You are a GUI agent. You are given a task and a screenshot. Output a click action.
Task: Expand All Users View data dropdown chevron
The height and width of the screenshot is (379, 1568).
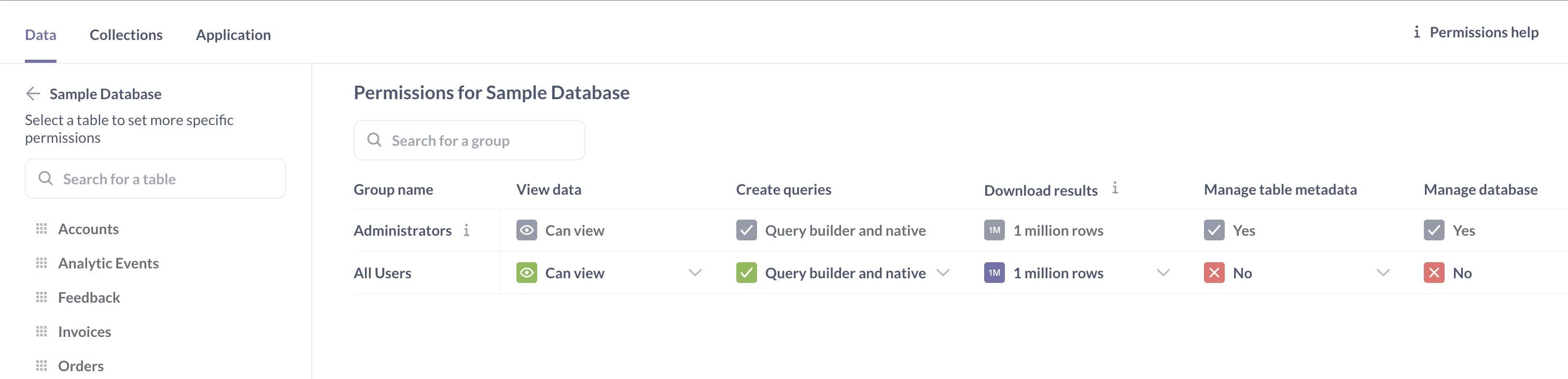tap(694, 273)
